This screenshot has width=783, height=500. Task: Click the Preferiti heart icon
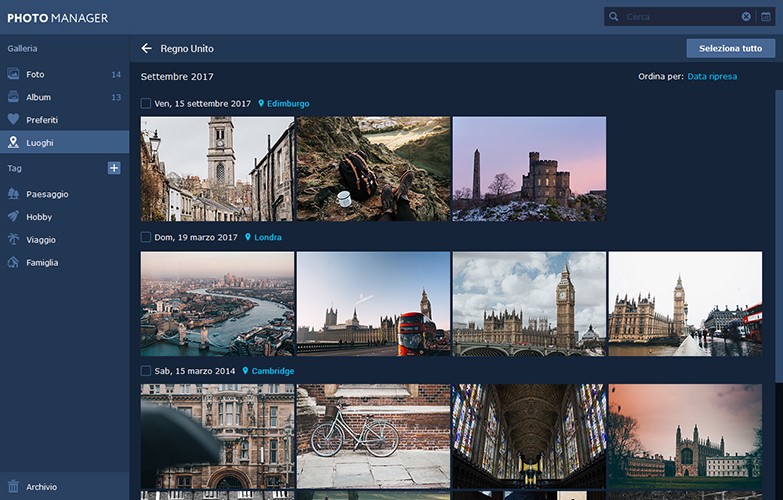(13, 120)
